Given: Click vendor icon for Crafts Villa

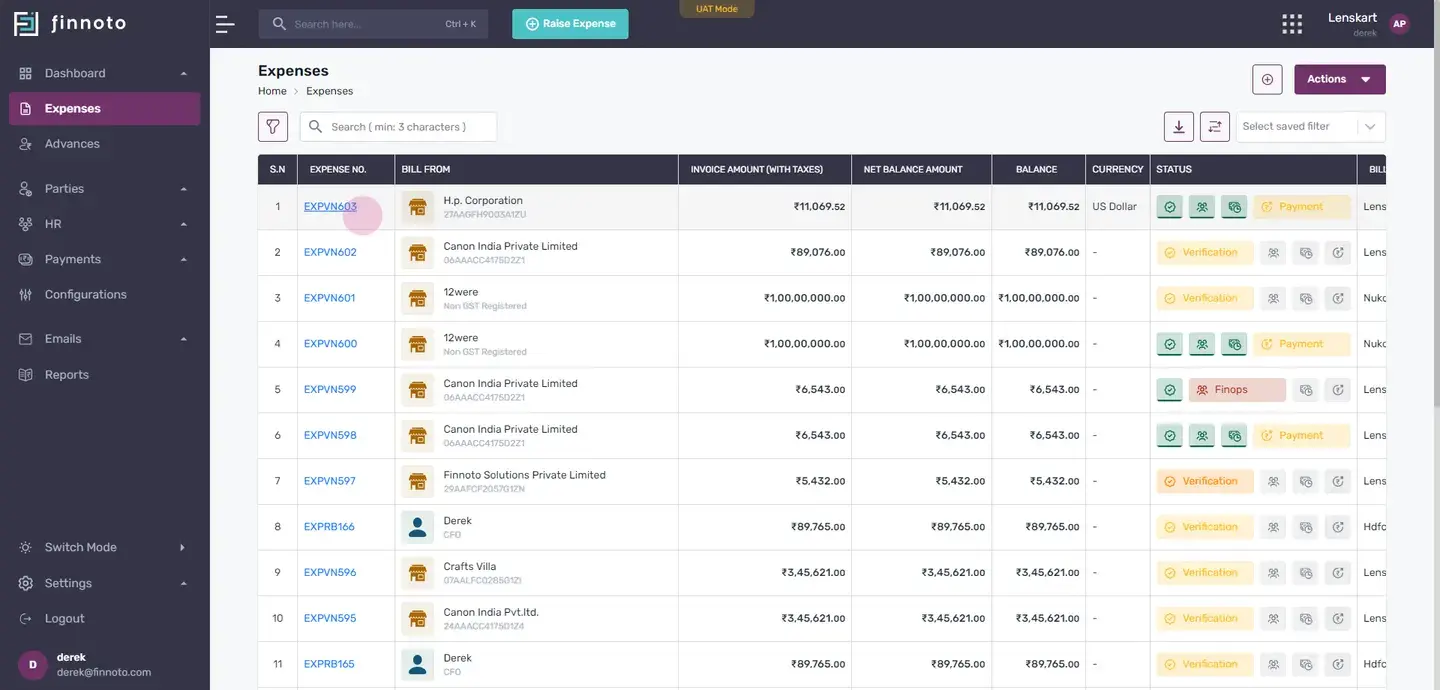Looking at the screenshot, I should (x=417, y=573).
